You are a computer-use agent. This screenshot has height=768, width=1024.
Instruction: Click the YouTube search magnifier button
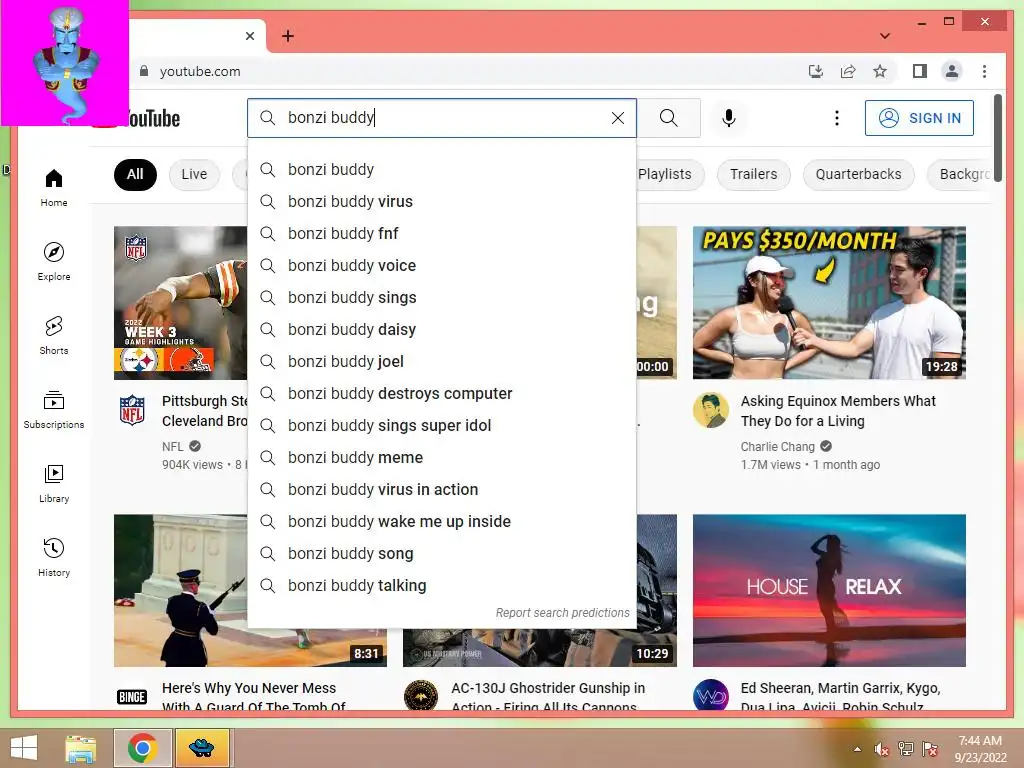[x=668, y=118]
